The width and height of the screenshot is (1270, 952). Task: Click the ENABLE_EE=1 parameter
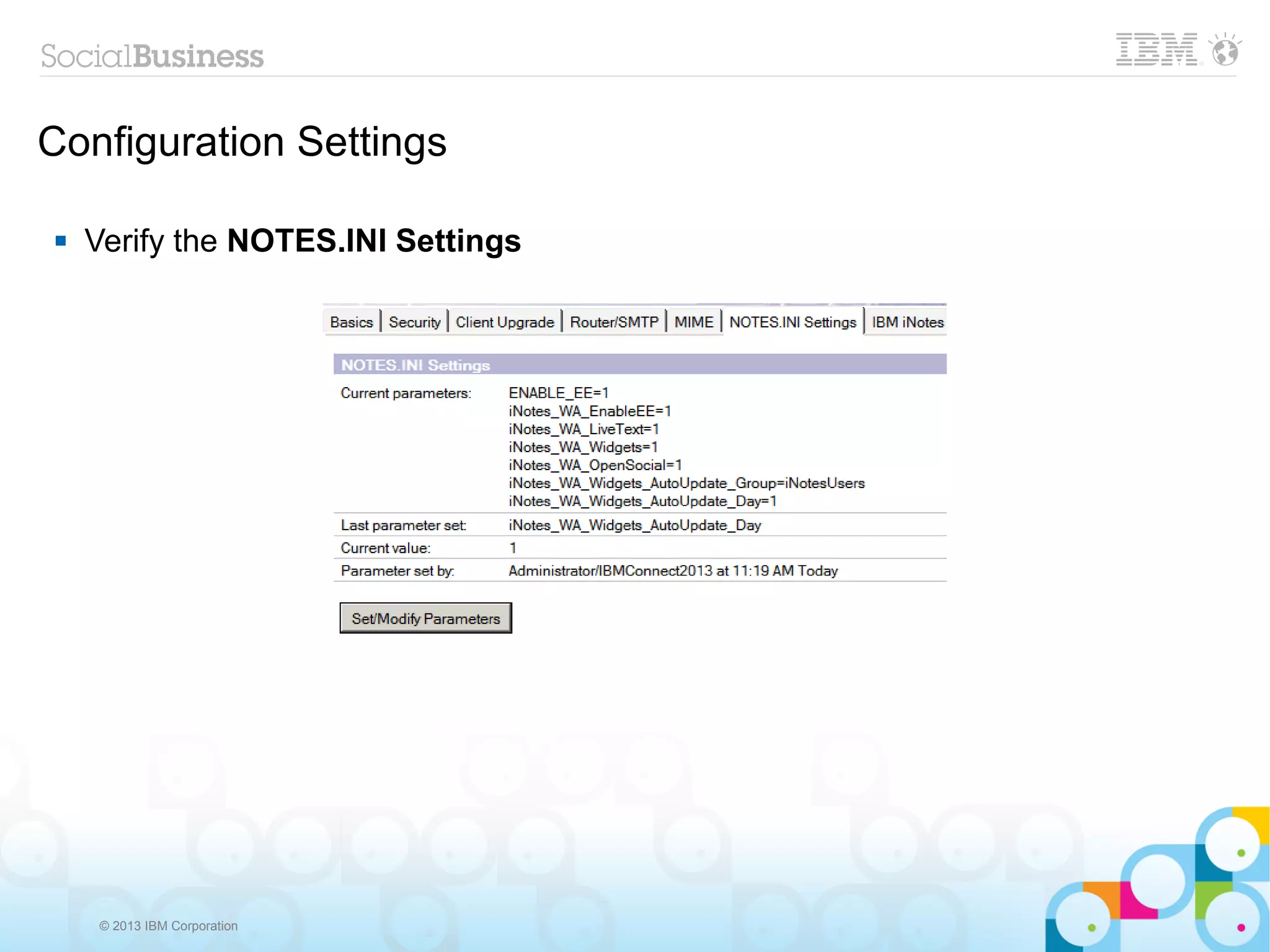pyautogui.click(x=559, y=393)
